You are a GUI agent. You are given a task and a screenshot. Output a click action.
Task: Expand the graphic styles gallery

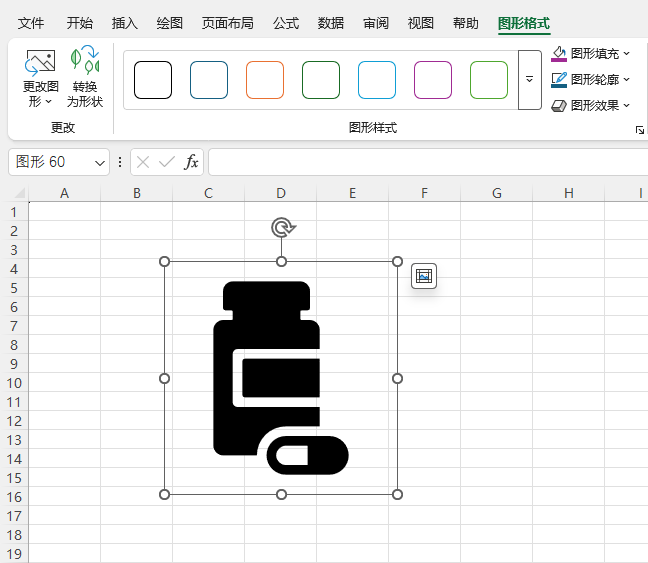(529, 80)
